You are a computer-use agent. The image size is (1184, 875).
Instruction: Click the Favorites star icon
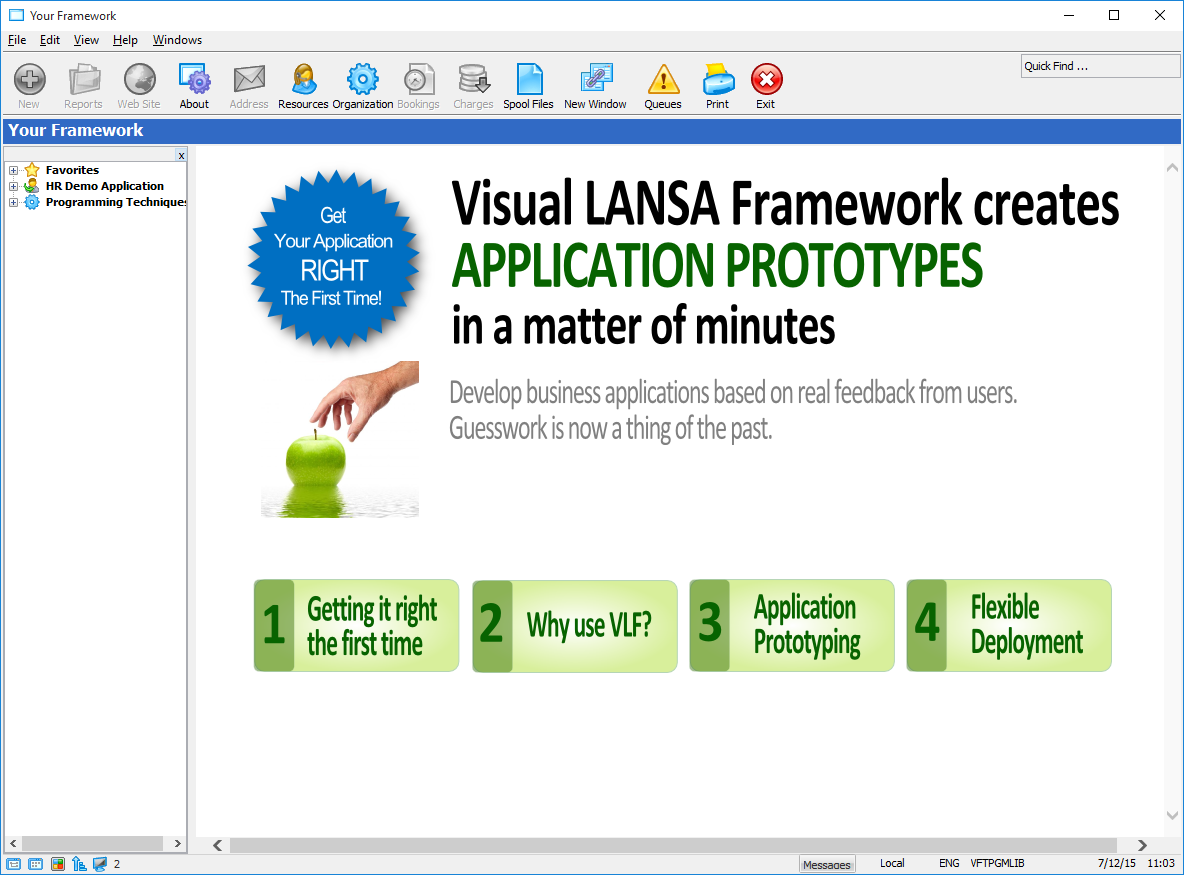(32, 170)
